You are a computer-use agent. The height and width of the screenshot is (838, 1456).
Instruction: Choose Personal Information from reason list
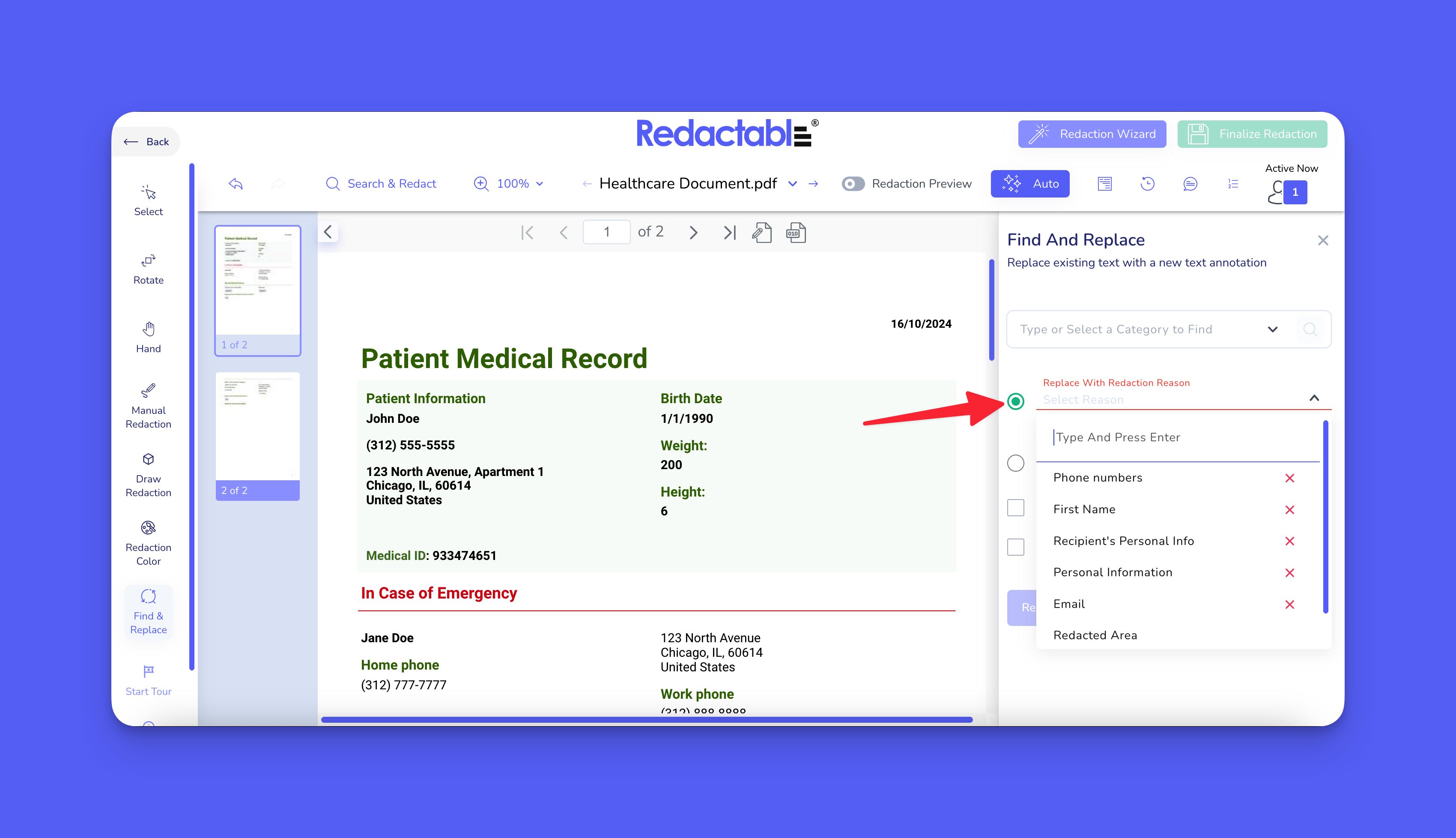coord(1112,572)
